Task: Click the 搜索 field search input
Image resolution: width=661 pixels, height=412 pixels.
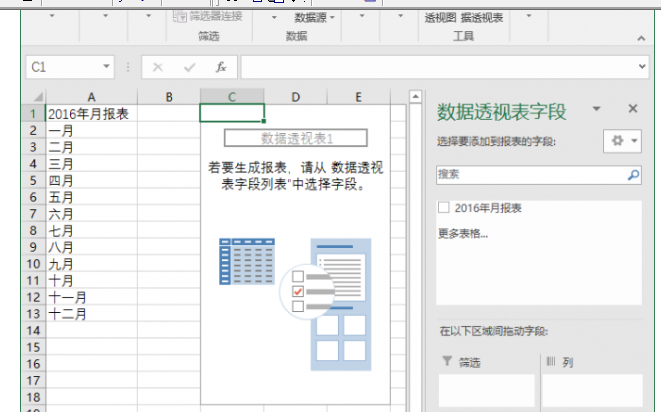Action: [528, 174]
